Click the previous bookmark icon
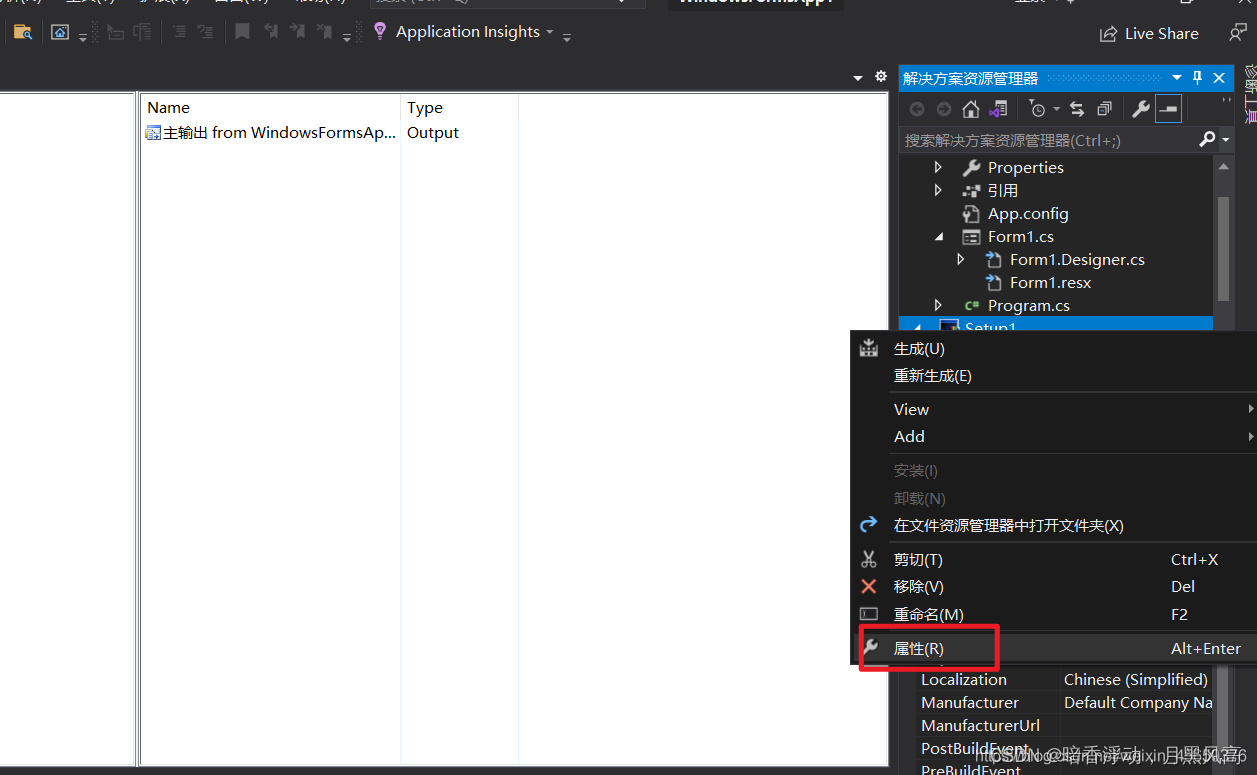Image resolution: width=1257 pixels, height=775 pixels. click(x=271, y=32)
